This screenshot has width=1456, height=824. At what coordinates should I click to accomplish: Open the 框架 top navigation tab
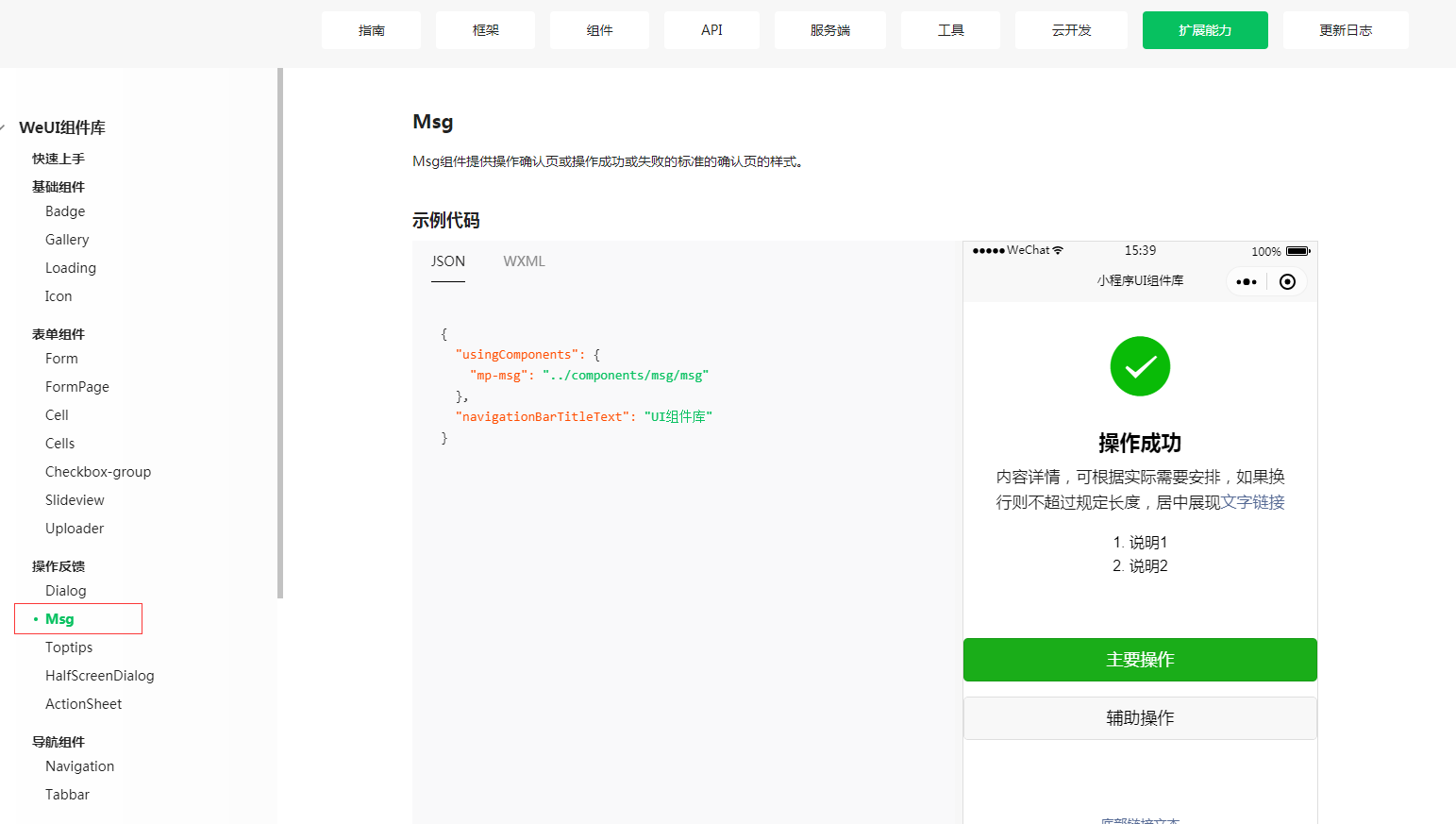485,30
